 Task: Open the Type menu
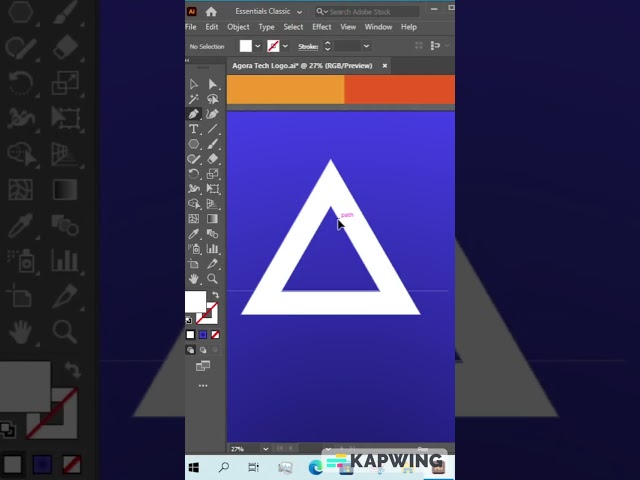pyautogui.click(x=266, y=27)
